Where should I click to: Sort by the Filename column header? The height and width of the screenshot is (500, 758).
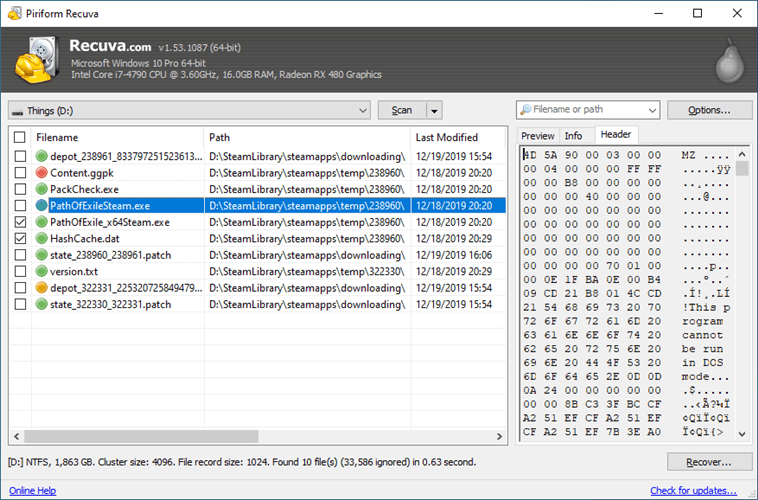117,137
